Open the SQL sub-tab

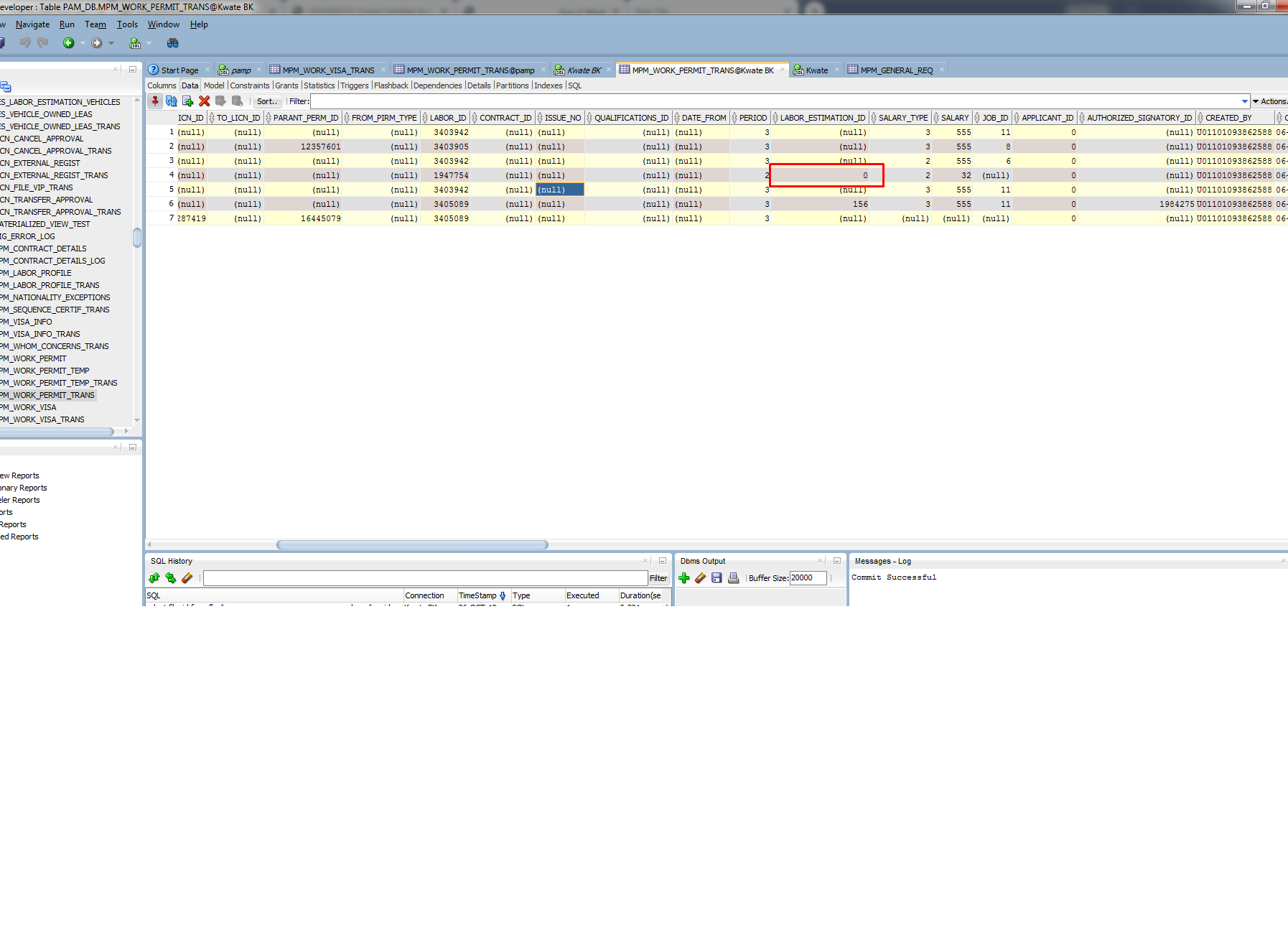point(575,85)
